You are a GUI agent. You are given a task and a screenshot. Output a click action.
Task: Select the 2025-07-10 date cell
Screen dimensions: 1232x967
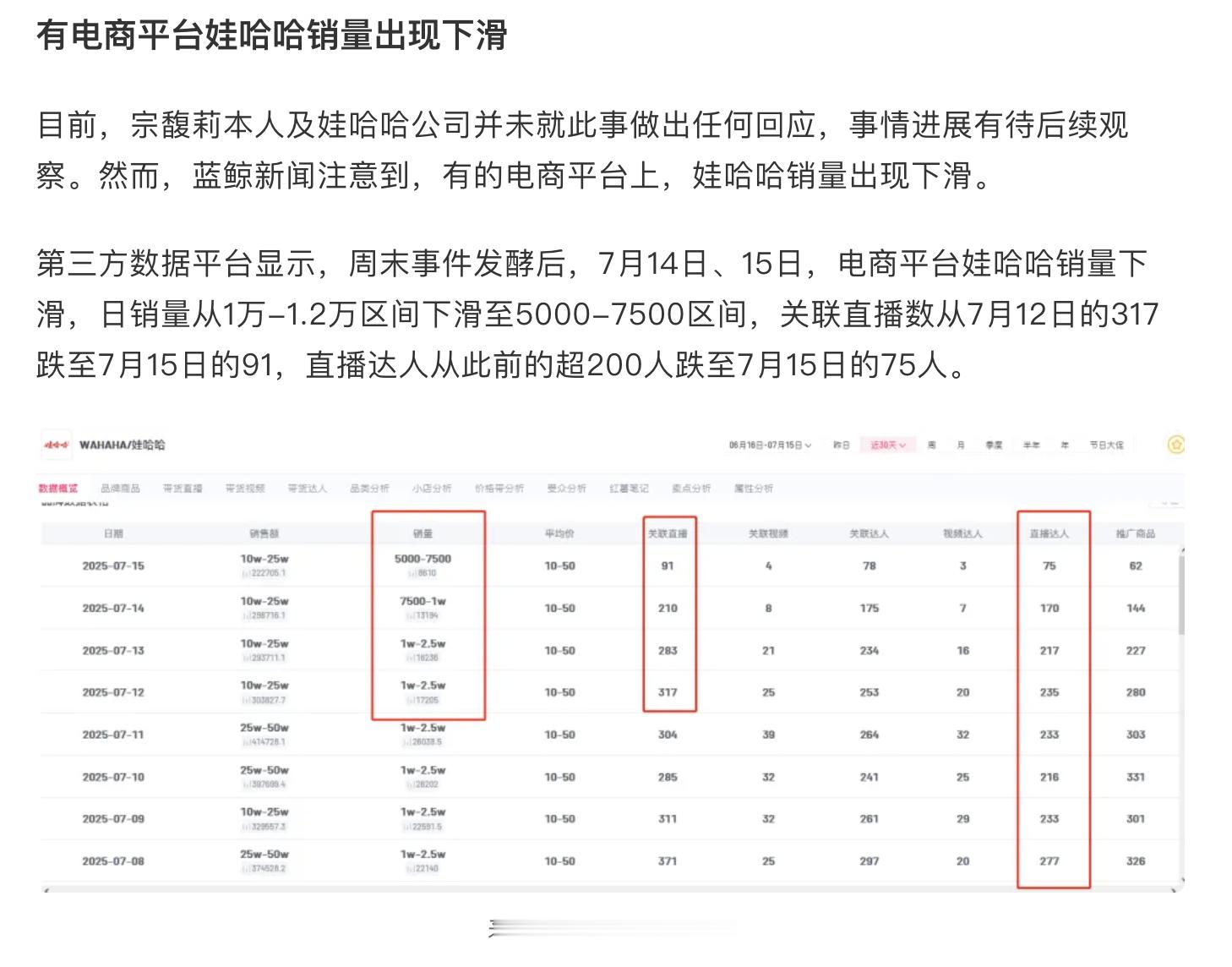pos(113,777)
